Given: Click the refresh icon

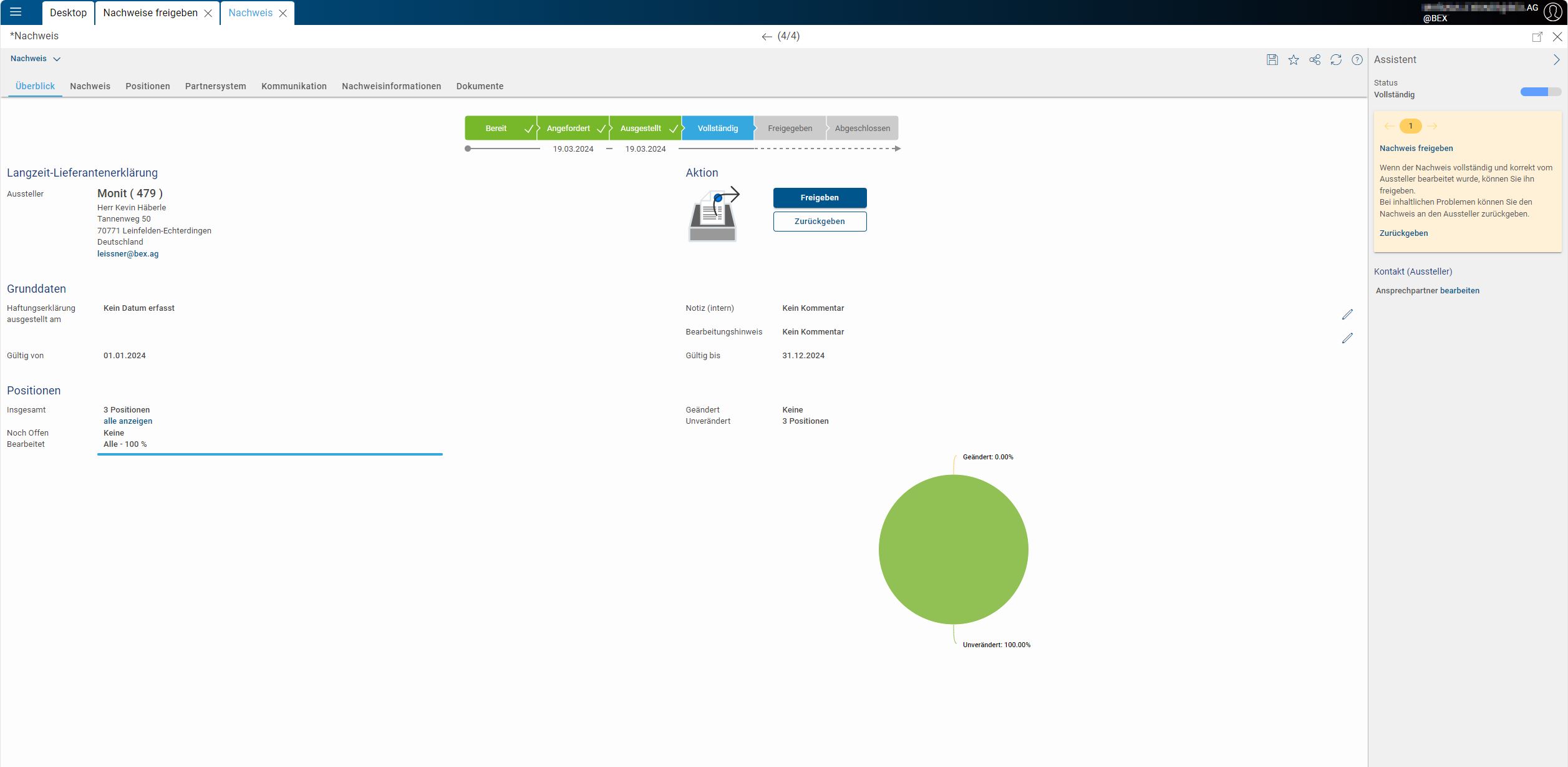Looking at the screenshot, I should (x=1336, y=60).
